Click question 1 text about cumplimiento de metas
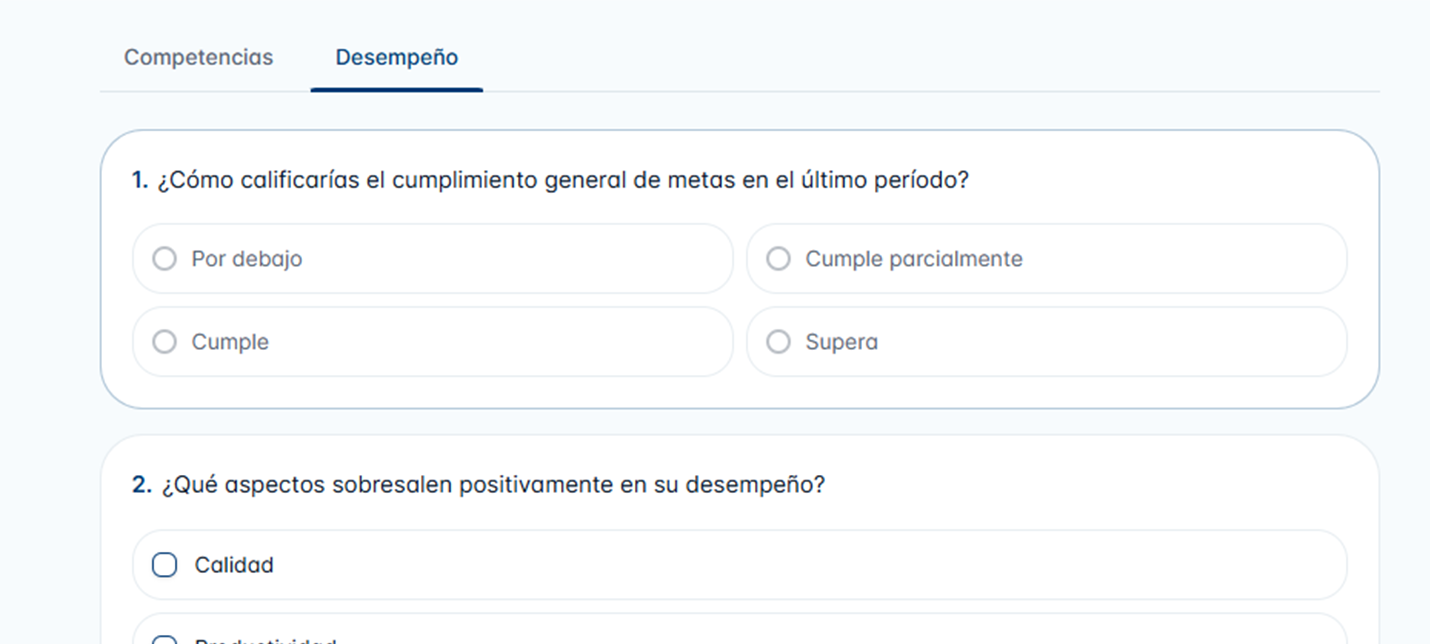The width and height of the screenshot is (1430, 644). (563, 181)
